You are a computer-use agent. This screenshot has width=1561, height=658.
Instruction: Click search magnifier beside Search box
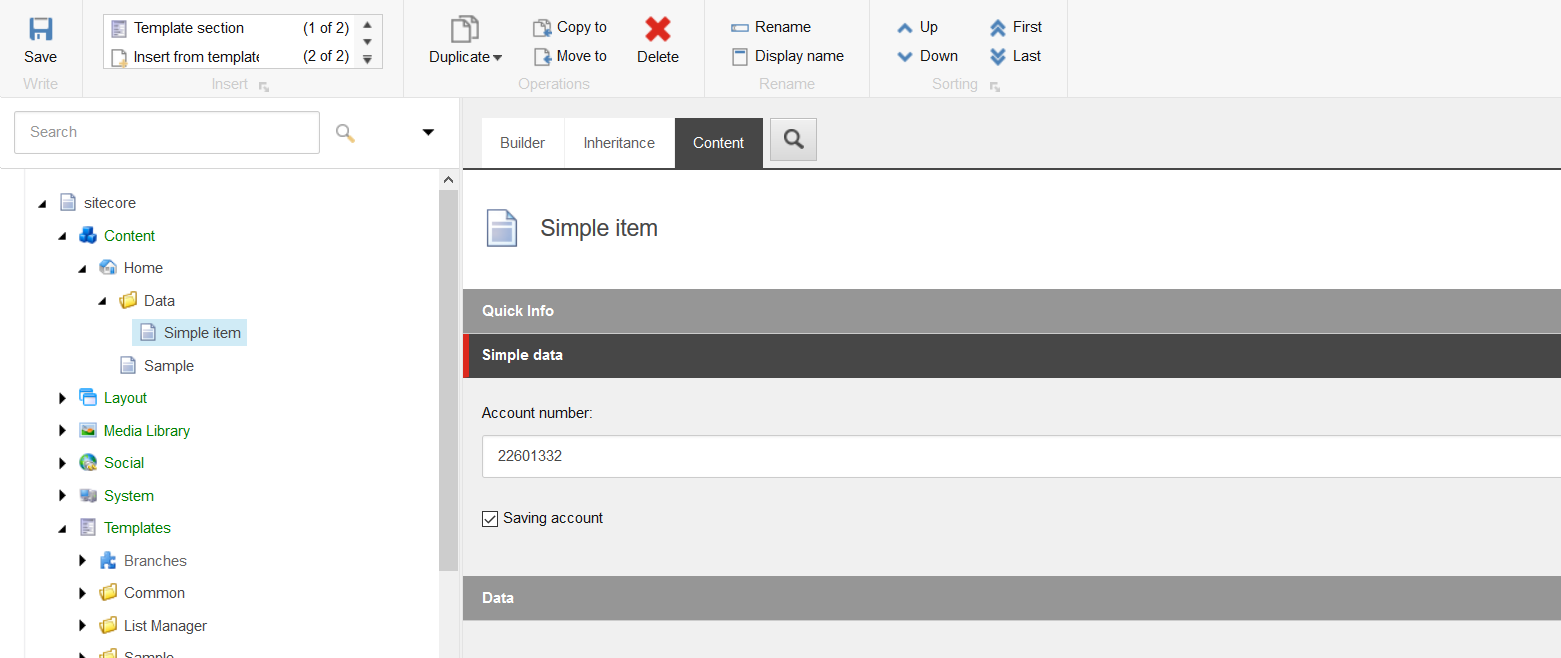(x=345, y=133)
